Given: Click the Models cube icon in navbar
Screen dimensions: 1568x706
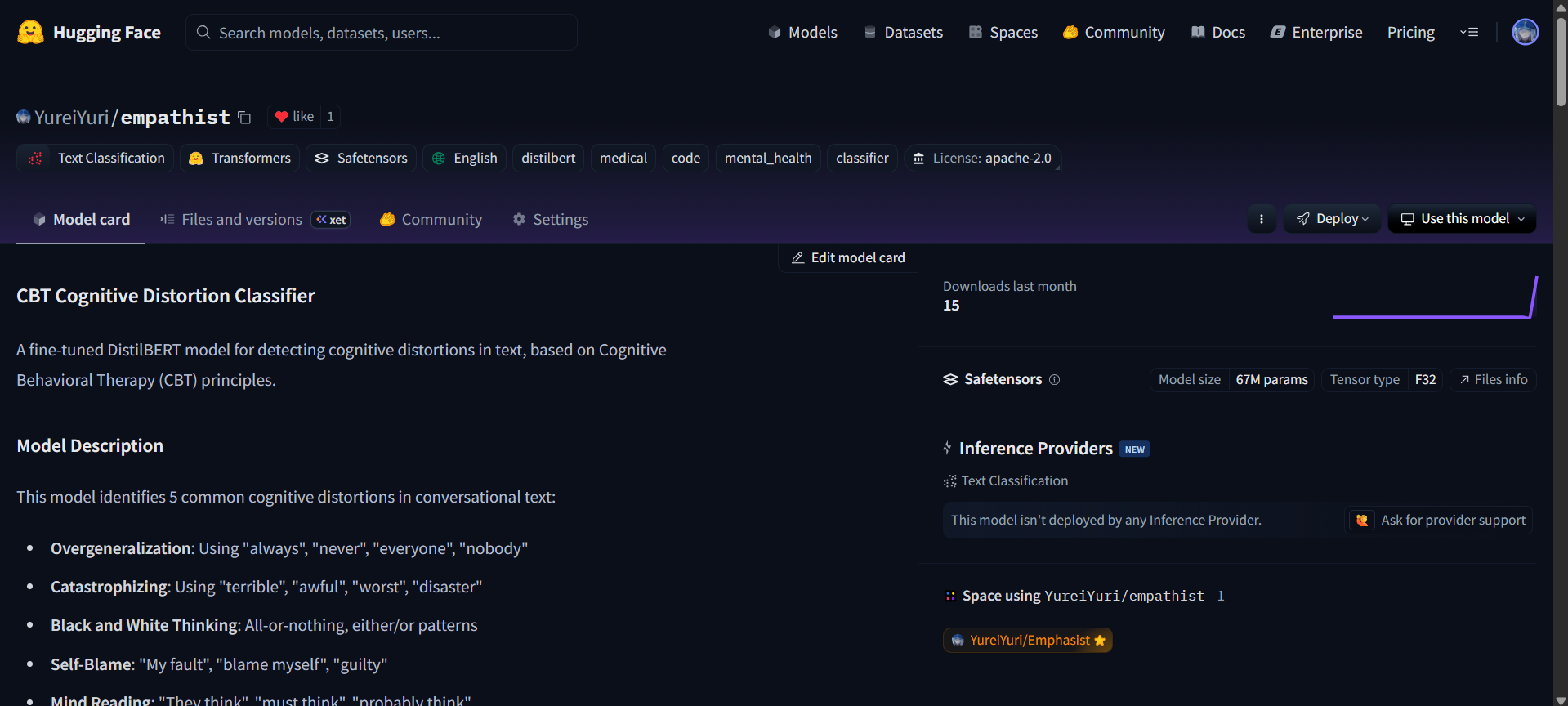Looking at the screenshot, I should coord(775,33).
